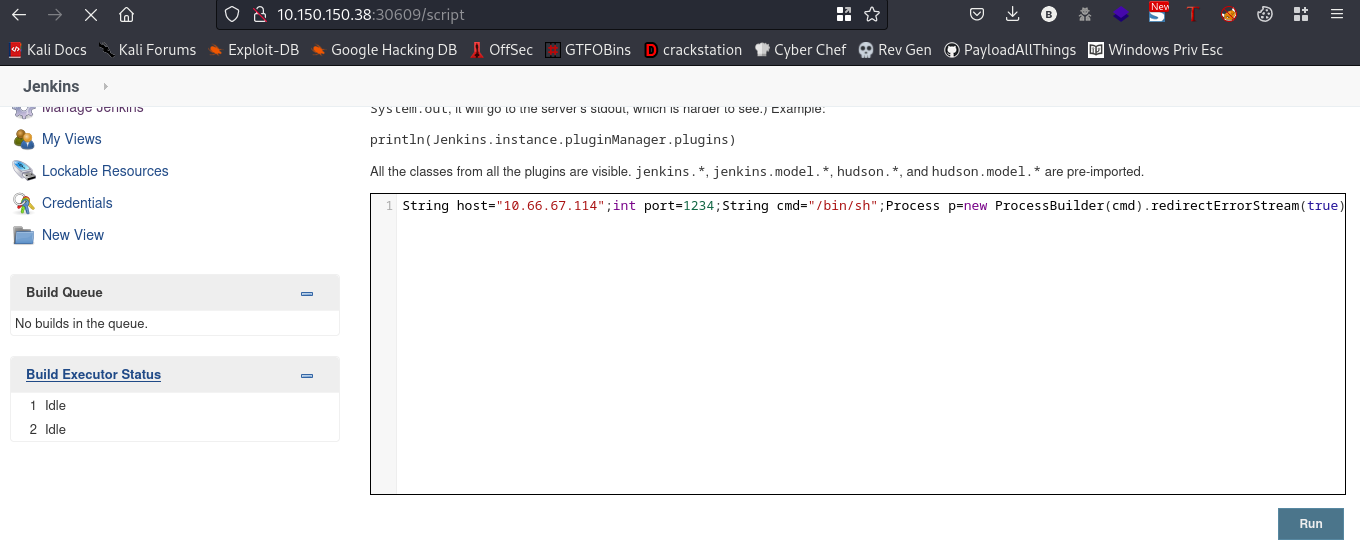This screenshot has width=1360, height=546.
Task: Click the Credentials keys icon
Action: (x=24, y=203)
